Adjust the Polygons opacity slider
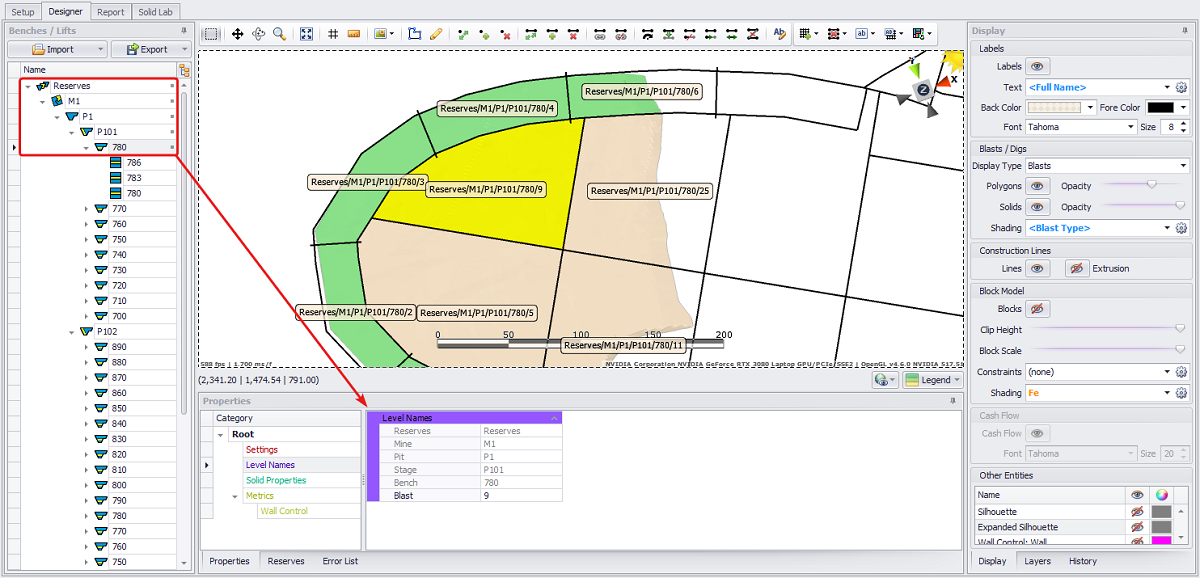This screenshot has height=578, width=1200. tap(1152, 186)
